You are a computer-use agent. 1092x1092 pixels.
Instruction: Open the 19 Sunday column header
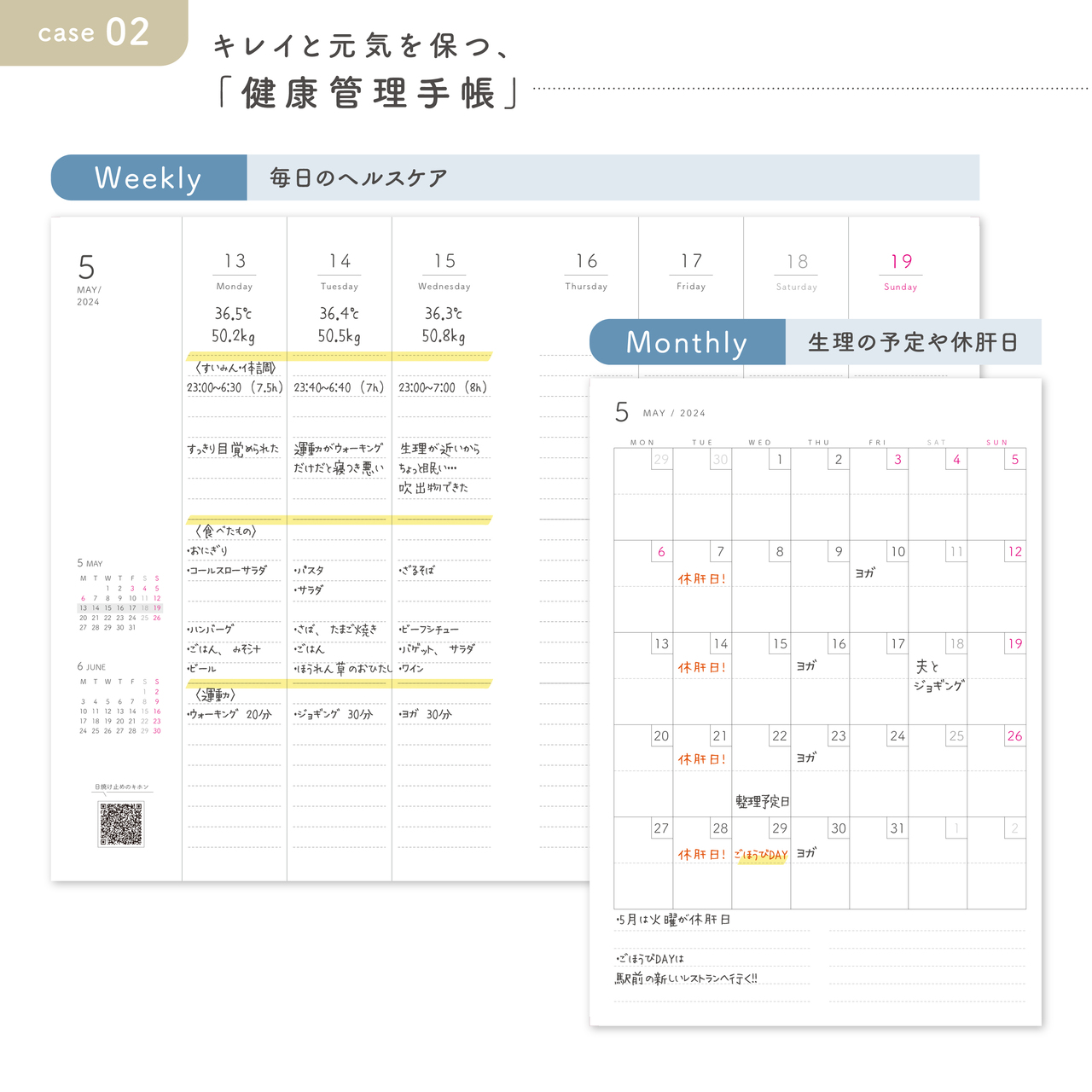pyautogui.click(x=901, y=271)
